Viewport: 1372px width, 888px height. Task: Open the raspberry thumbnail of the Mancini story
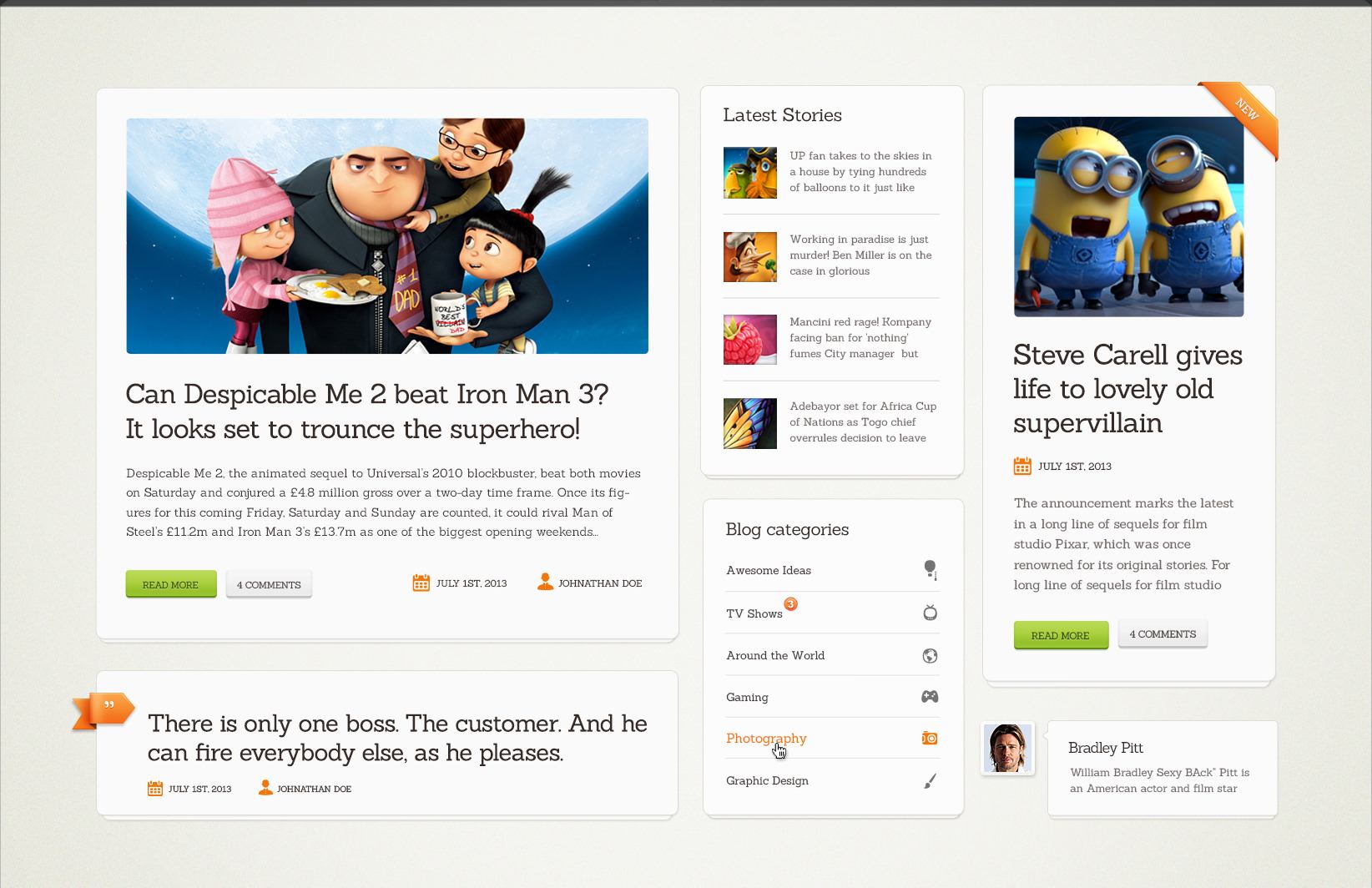pos(749,340)
